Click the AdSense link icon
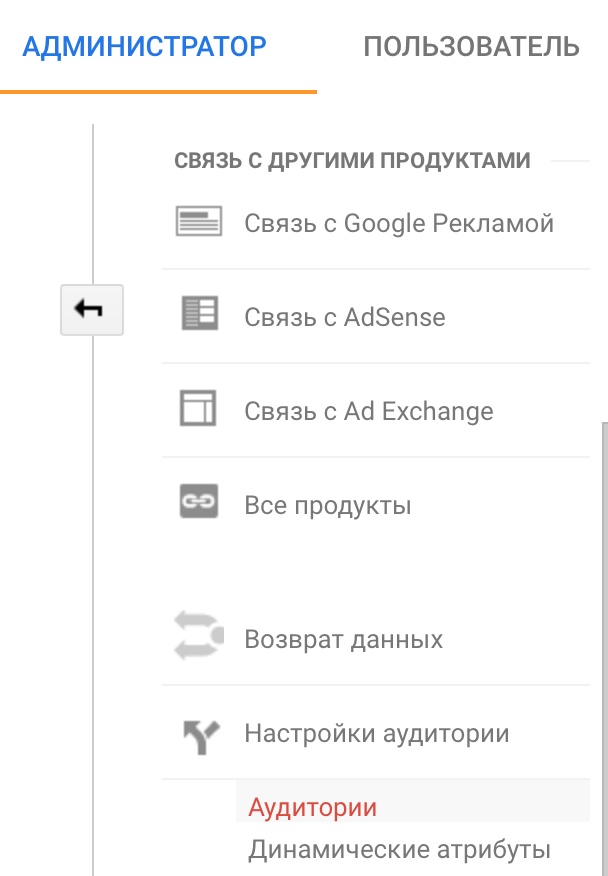The height and width of the screenshot is (876, 608). tap(198, 316)
